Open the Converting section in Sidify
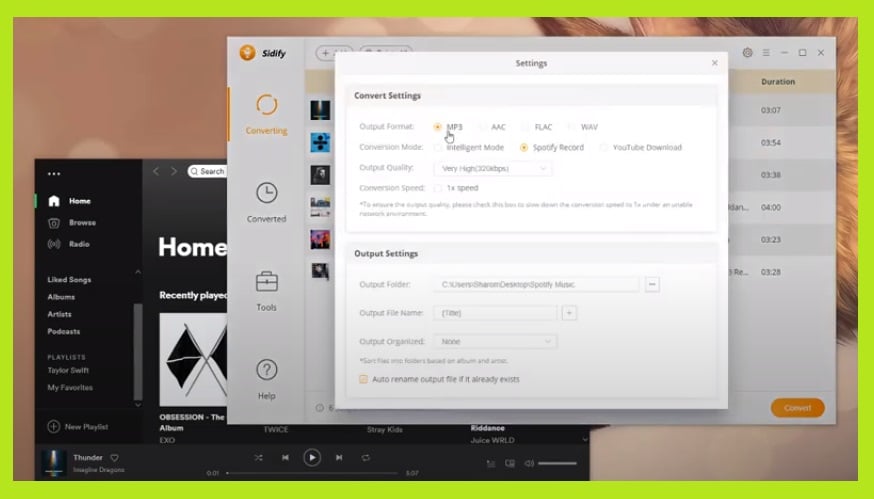874x499 pixels. 266,114
